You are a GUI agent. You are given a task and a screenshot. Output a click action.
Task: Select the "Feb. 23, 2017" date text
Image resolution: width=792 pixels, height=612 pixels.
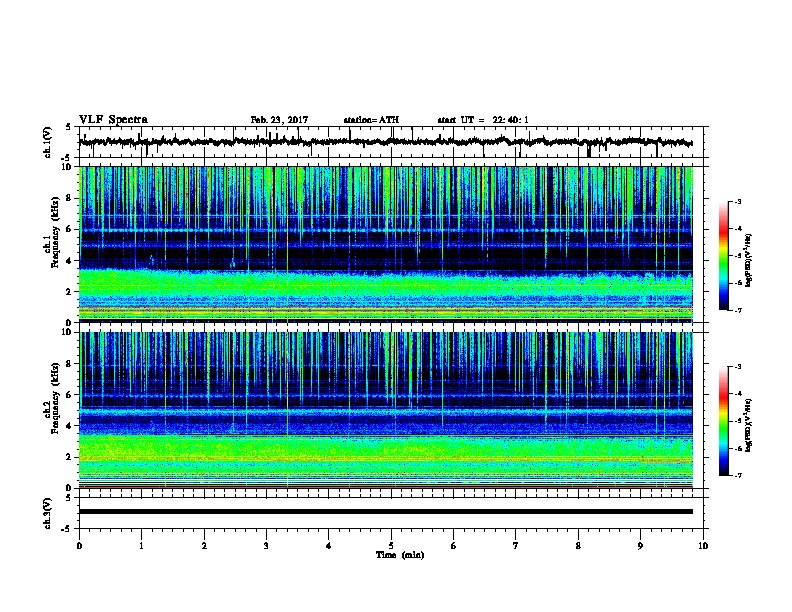pyautogui.click(x=279, y=120)
